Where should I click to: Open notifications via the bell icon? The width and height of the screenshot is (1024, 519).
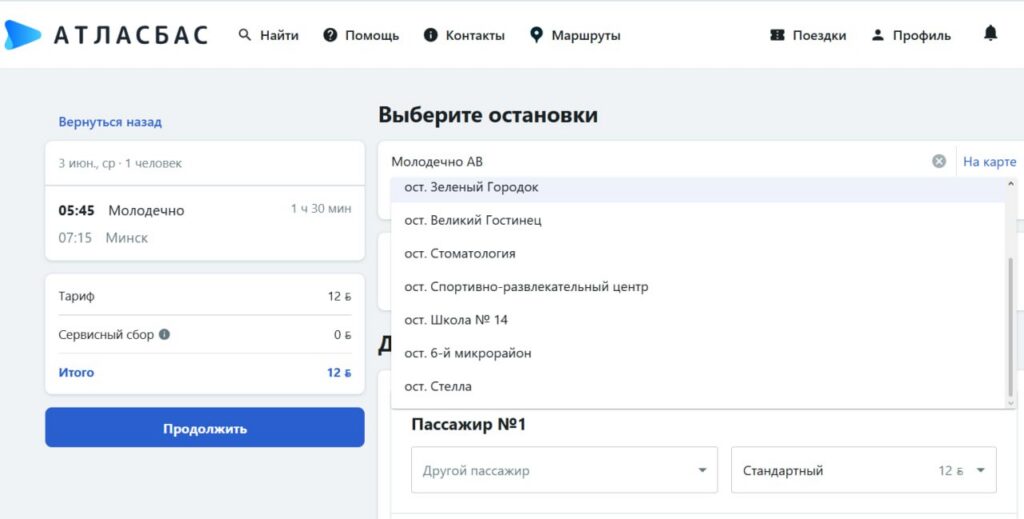coord(991,33)
